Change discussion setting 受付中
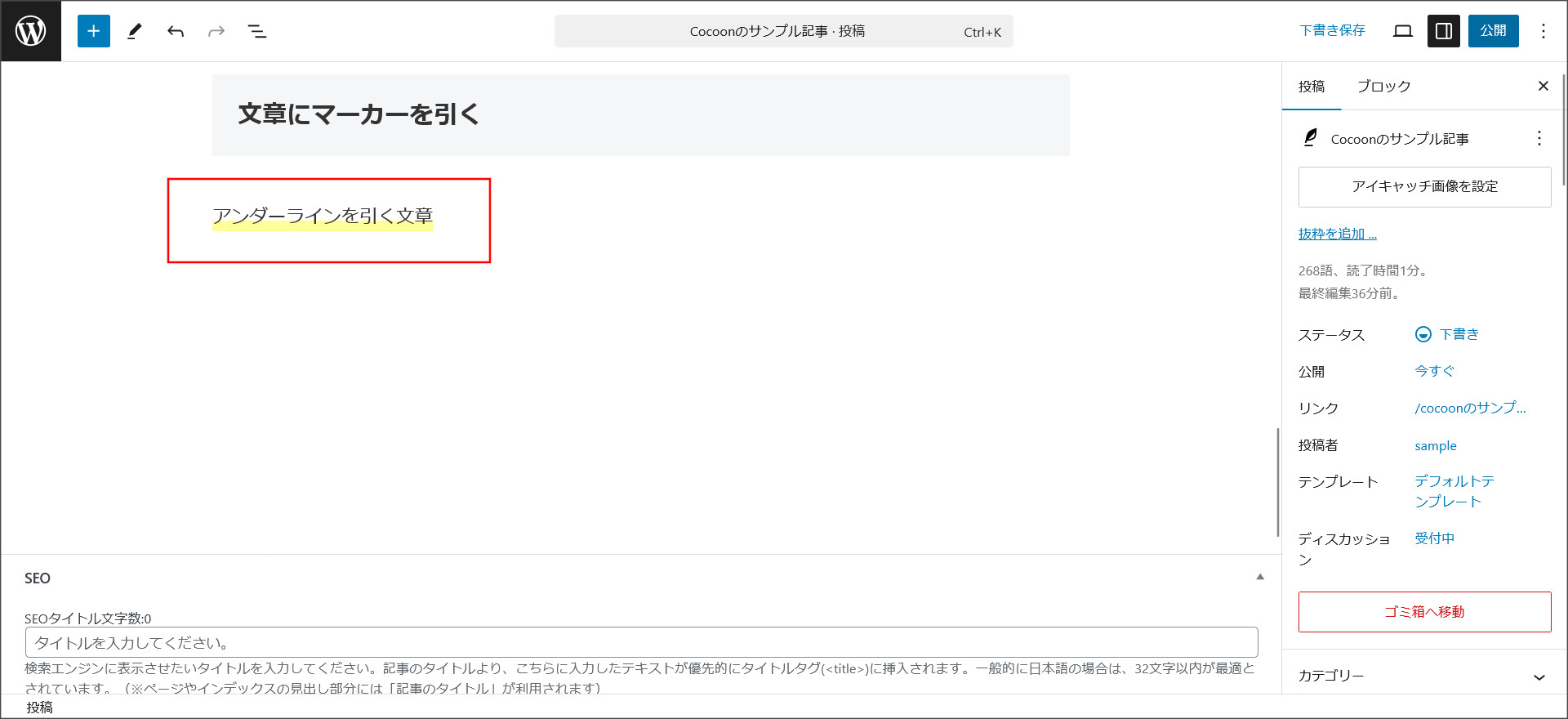The width and height of the screenshot is (1568, 719). pyautogui.click(x=1435, y=538)
